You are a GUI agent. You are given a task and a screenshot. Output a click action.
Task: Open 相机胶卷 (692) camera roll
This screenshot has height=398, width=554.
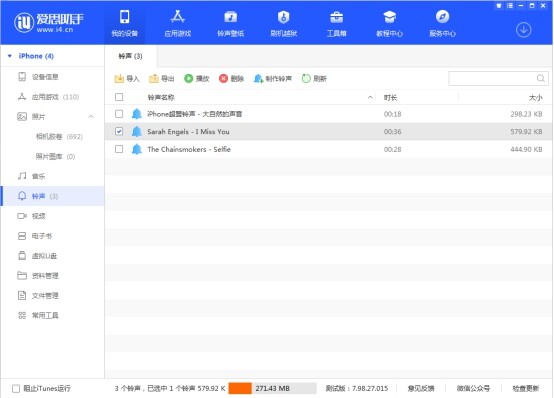[x=59, y=136]
